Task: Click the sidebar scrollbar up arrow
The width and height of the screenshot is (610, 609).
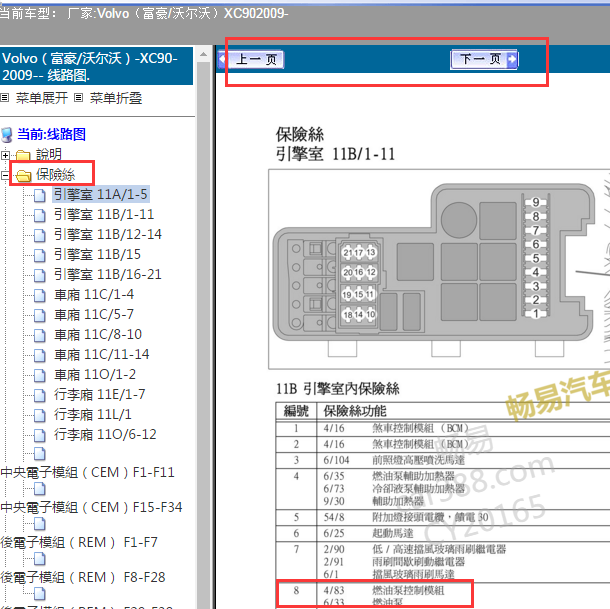Action: pyautogui.click(x=203, y=54)
